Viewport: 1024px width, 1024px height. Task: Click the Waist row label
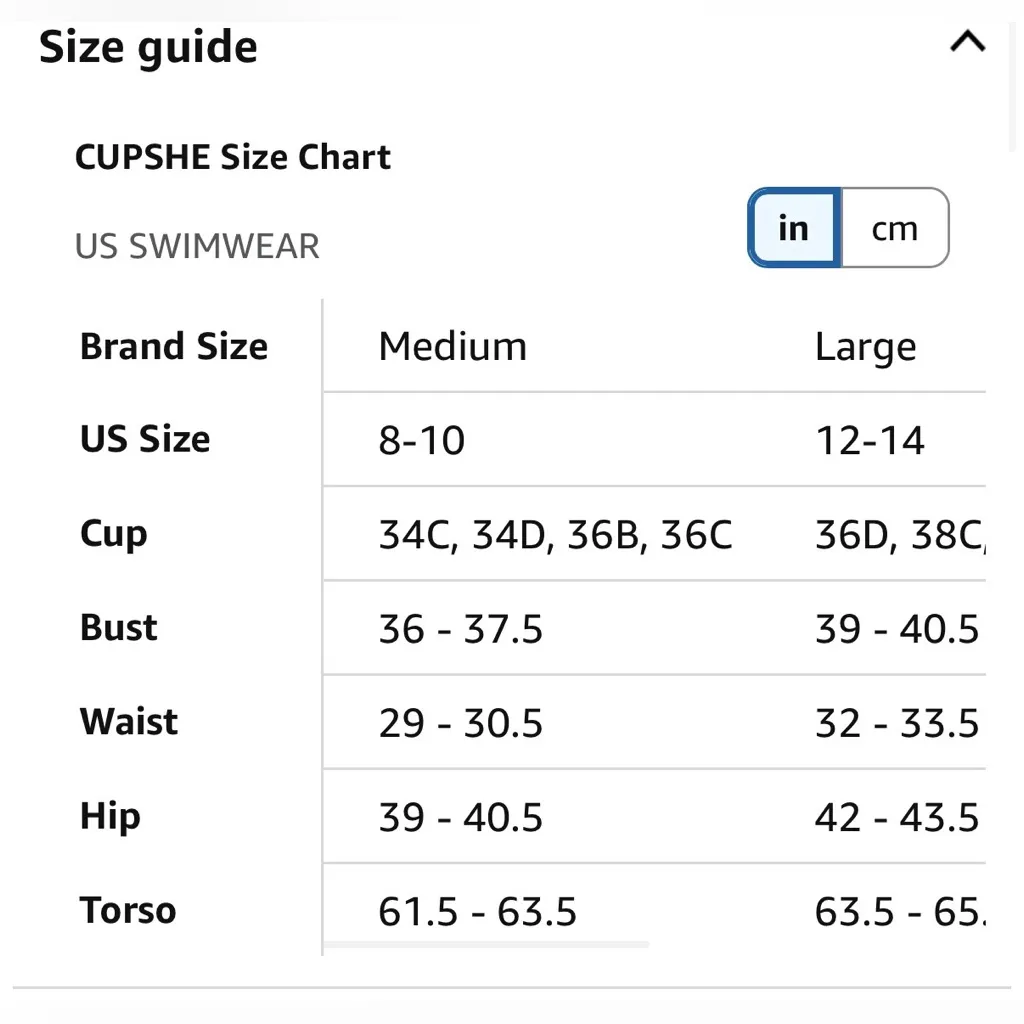pyautogui.click(x=129, y=722)
